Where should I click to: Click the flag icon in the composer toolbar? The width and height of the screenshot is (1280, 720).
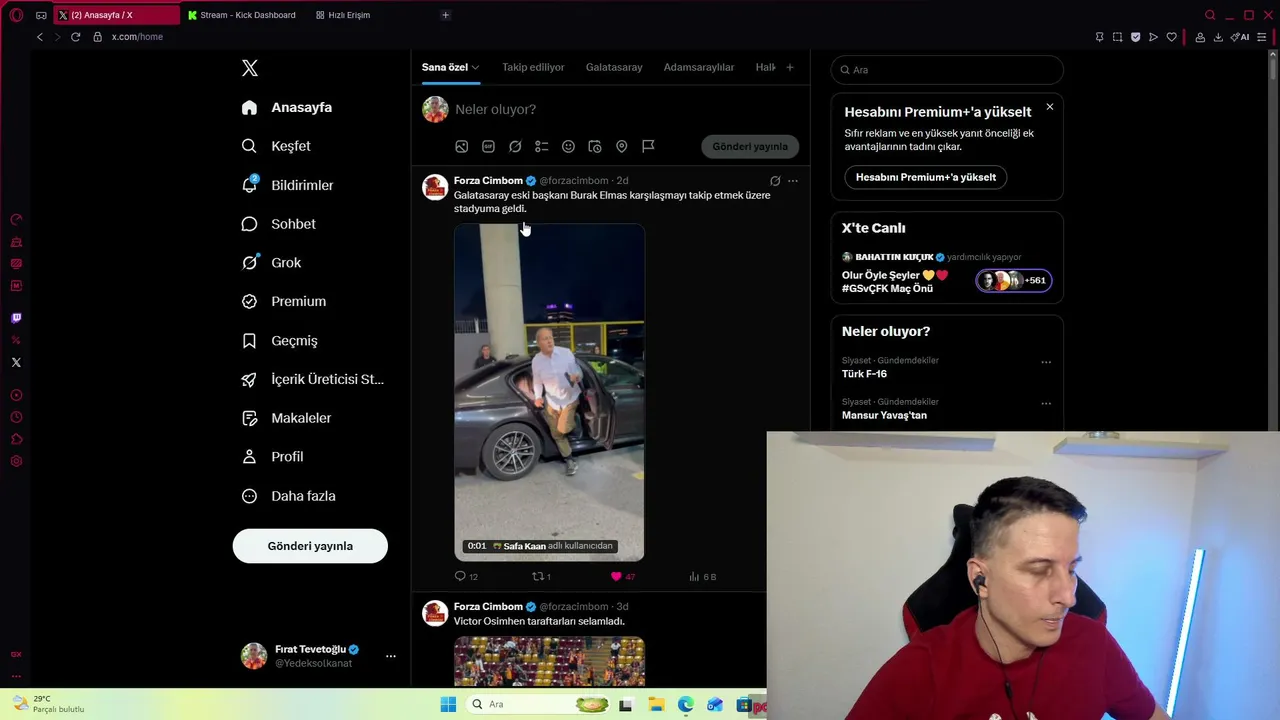coord(648,146)
